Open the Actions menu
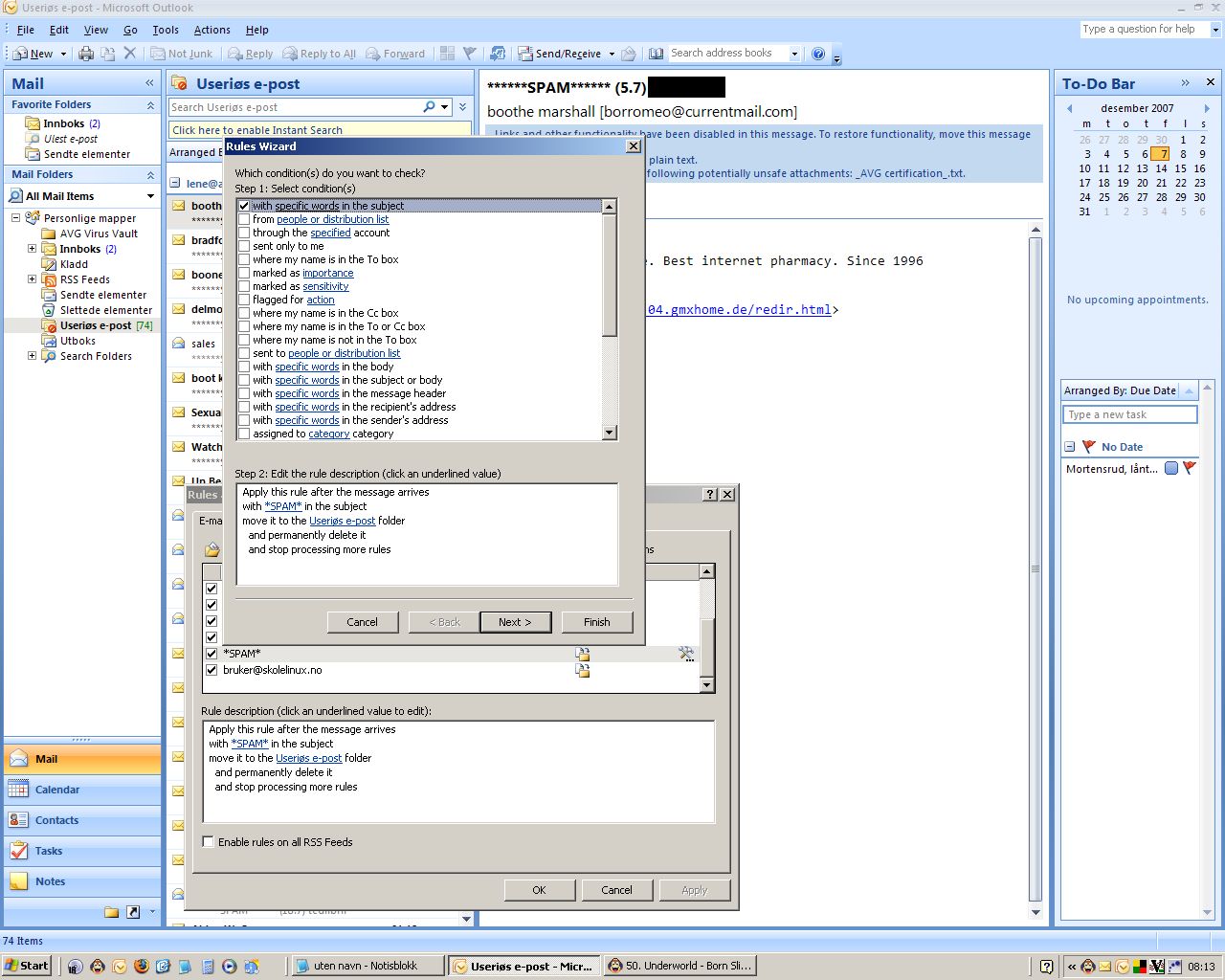The image size is (1225, 980). (212, 30)
